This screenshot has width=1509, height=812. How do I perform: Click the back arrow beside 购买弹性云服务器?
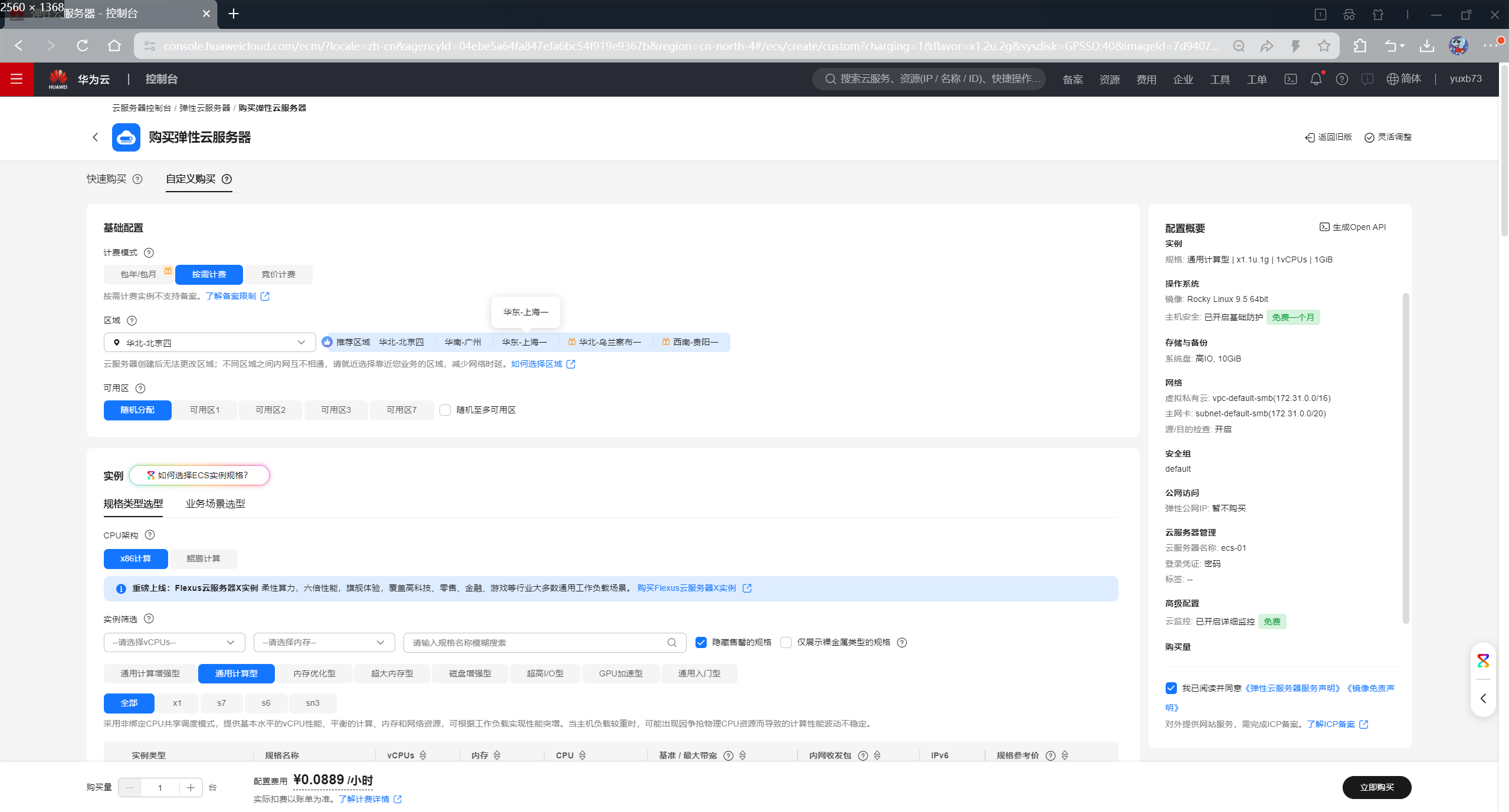click(96, 137)
